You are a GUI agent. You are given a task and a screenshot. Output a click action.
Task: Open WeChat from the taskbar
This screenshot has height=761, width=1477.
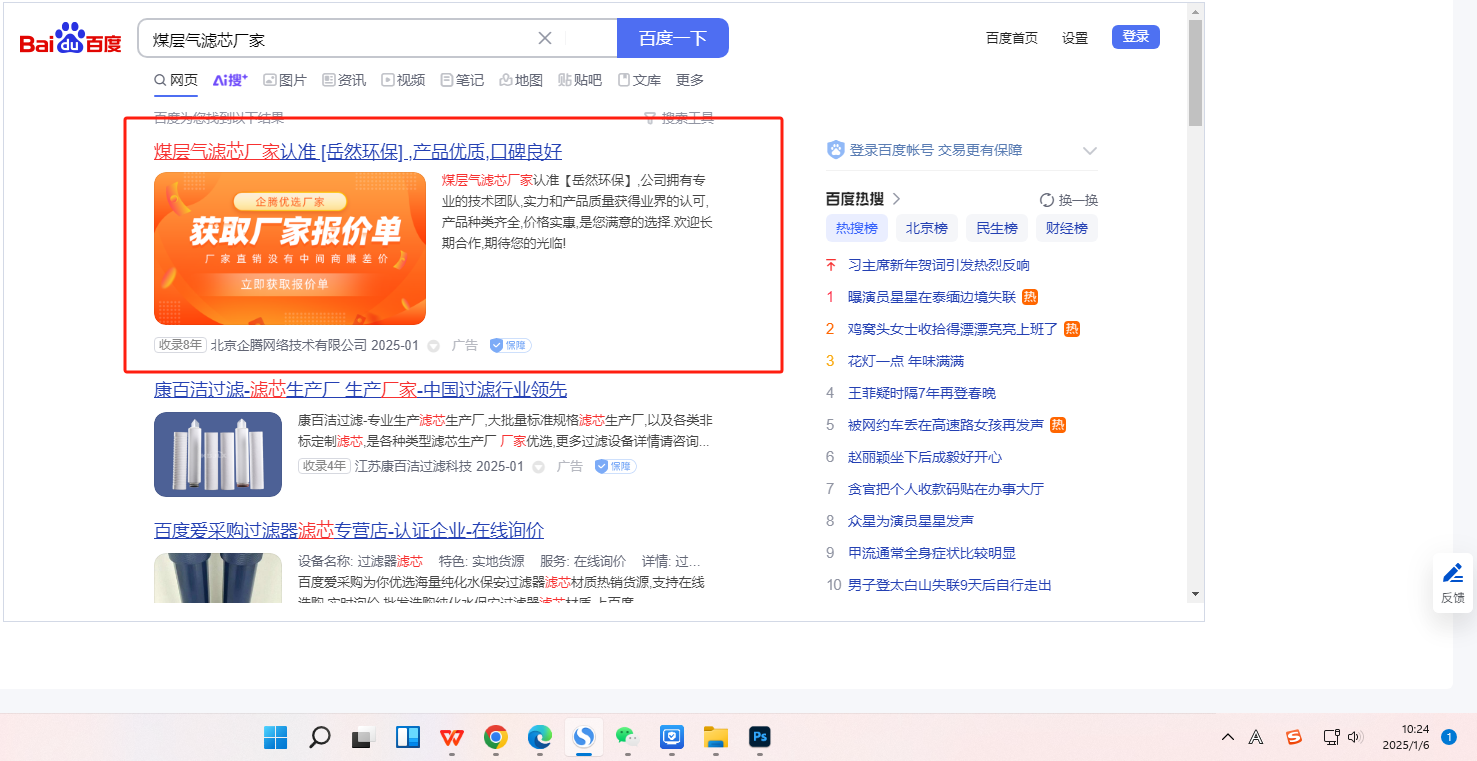[627, 738]
